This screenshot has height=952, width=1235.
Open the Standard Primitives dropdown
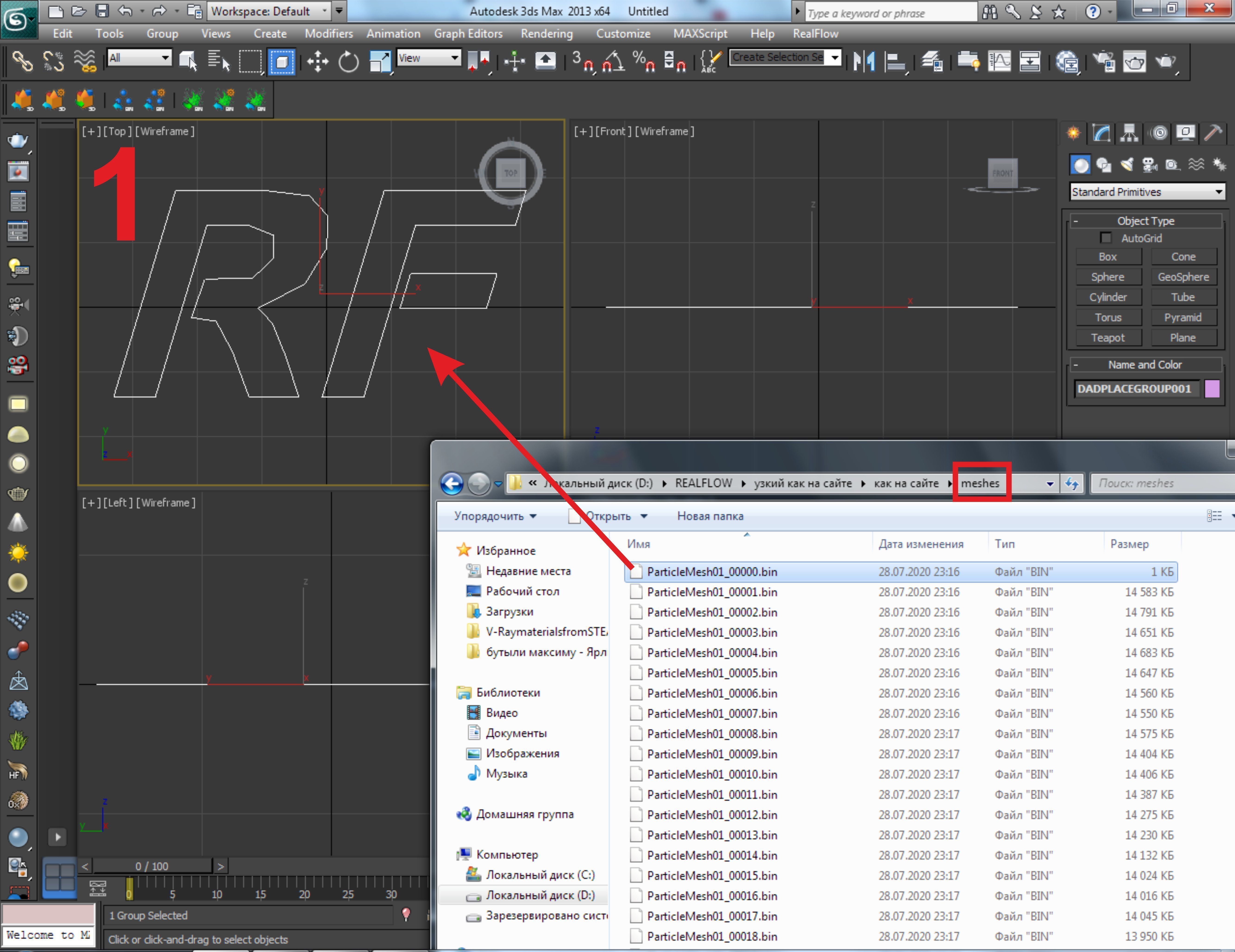1147,192
